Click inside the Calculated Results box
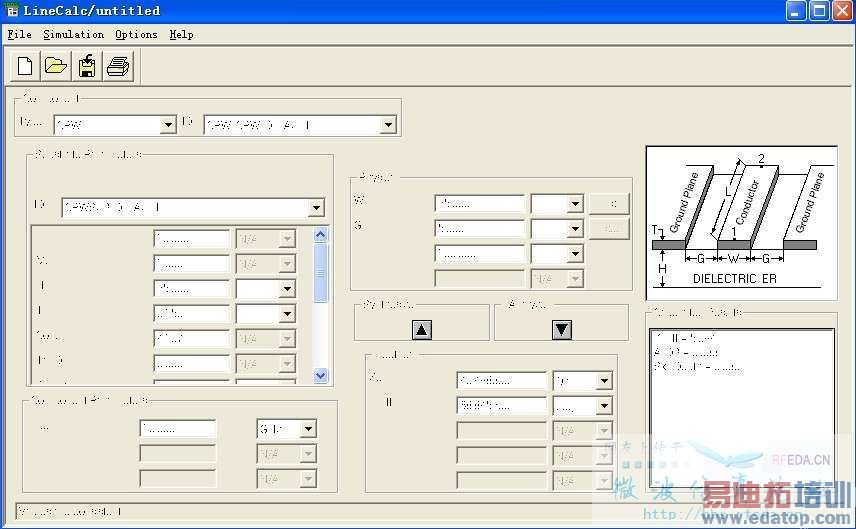This screenshot has height=529, width=856. (x=742, y=407)
